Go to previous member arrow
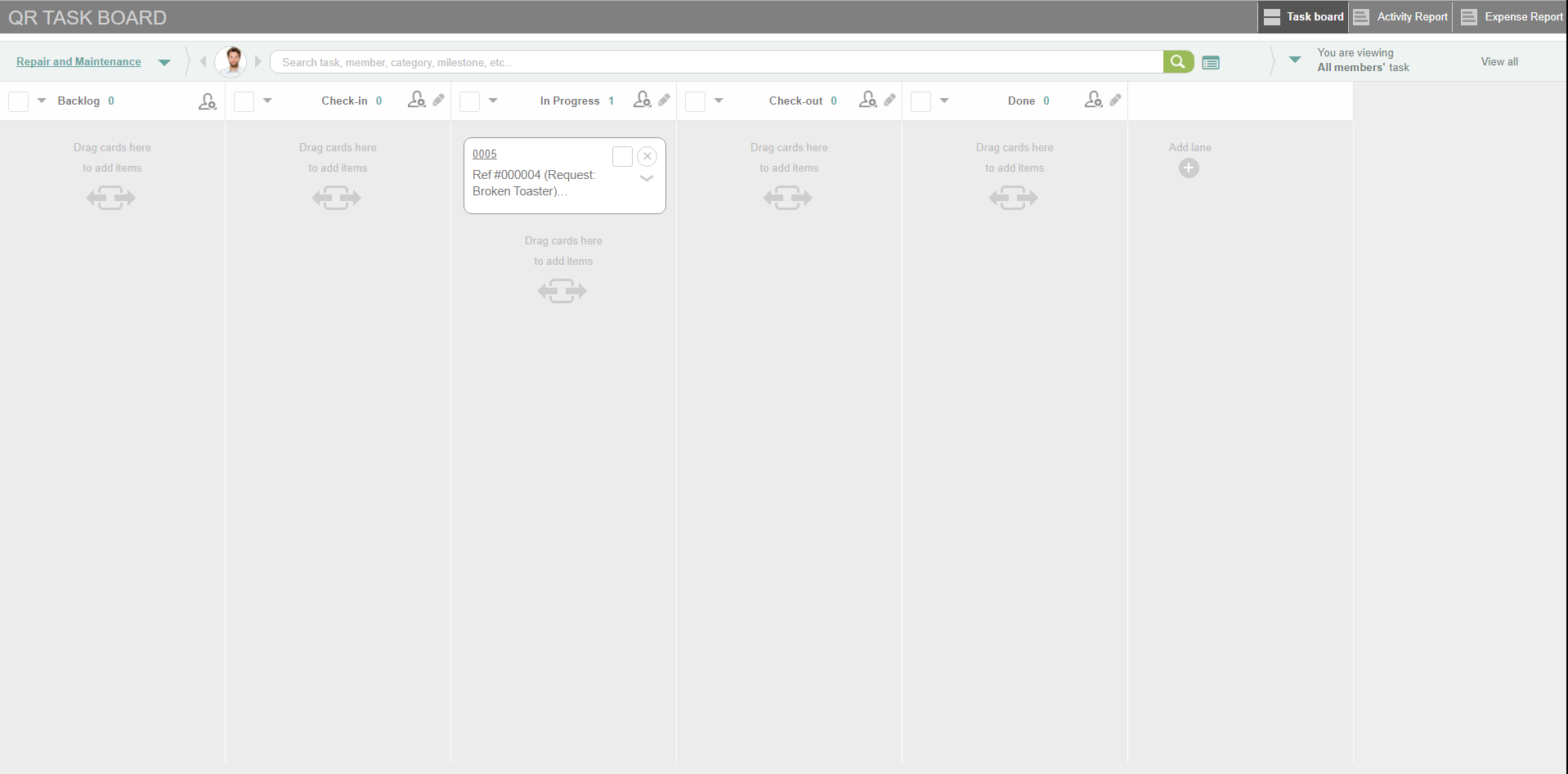Viewport: 1568px width, 774px height. coord(203,61)
